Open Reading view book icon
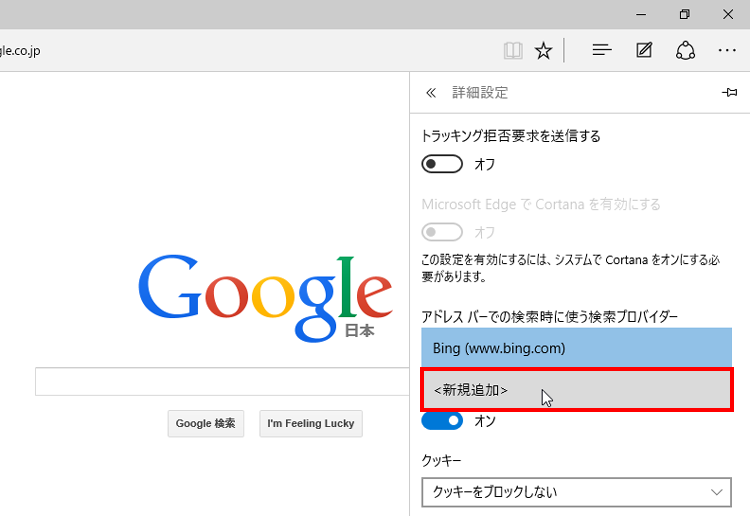Screen dimensions: 750x516 coord(513,50)
